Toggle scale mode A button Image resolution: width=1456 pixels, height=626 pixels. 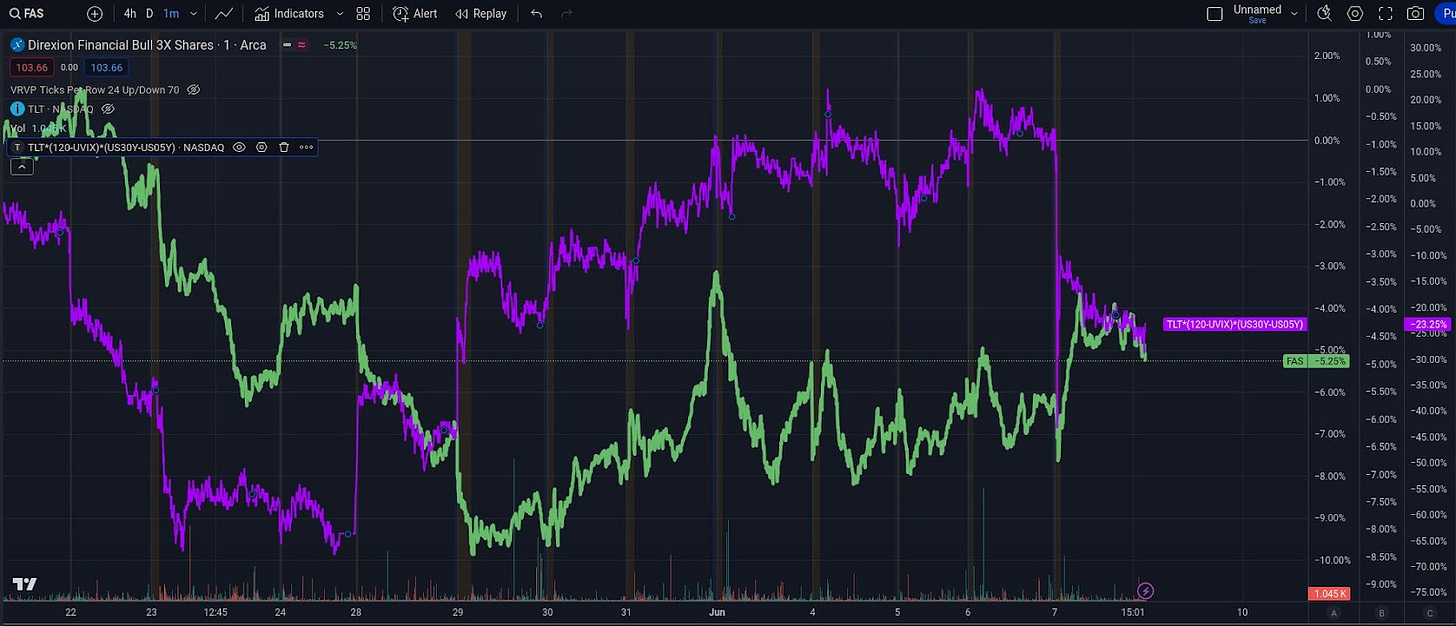coord(1333,613)
